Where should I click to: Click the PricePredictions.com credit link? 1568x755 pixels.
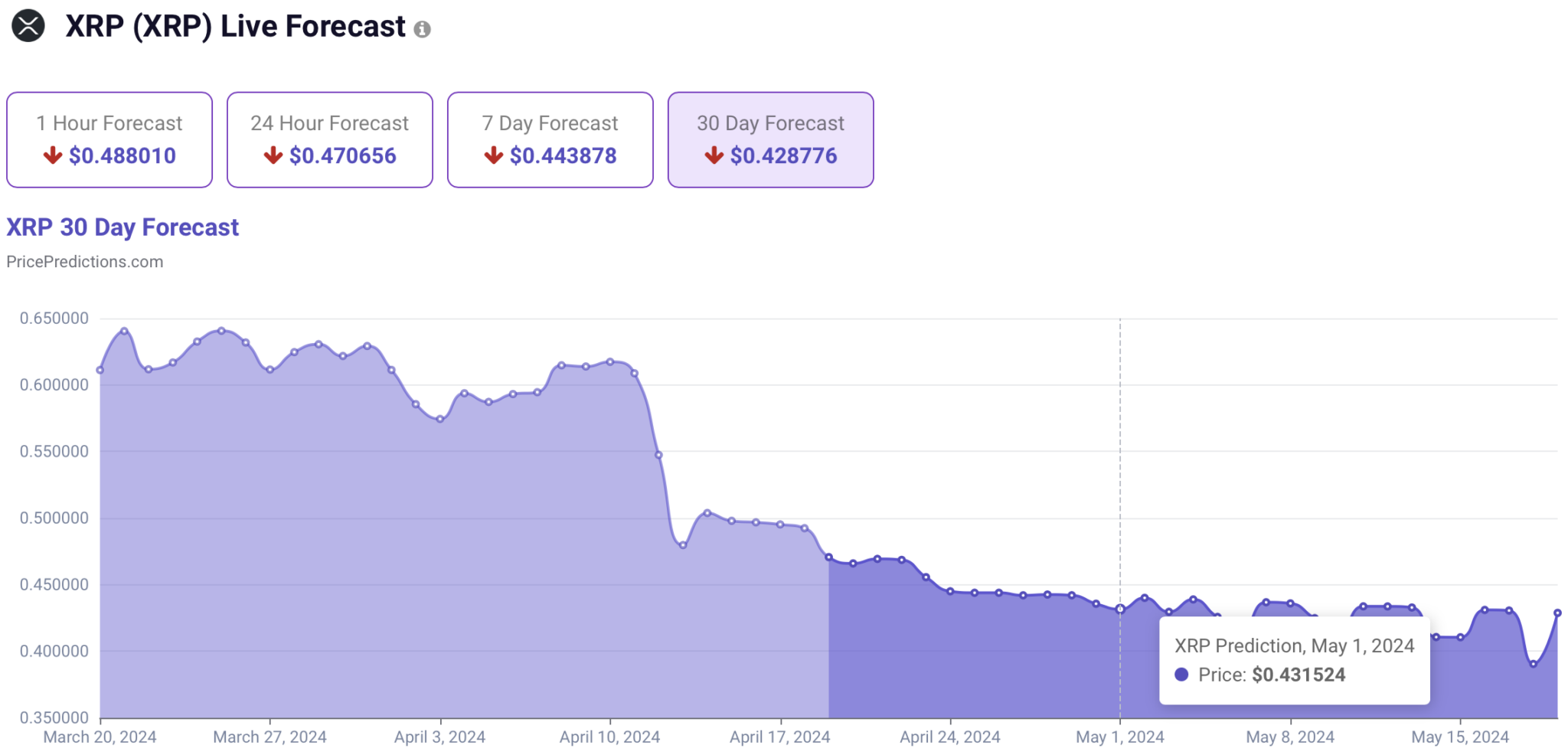pos(85,262)
